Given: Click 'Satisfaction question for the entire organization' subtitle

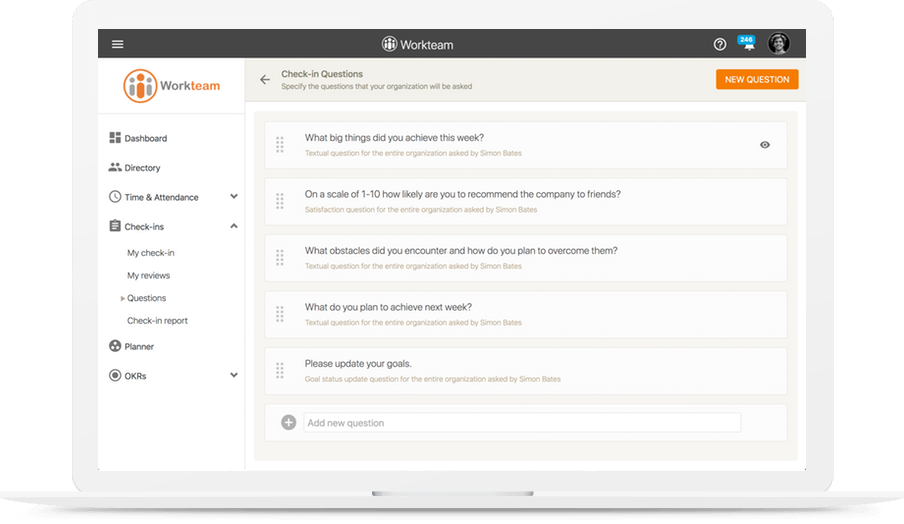Looking at the screenshot, I should click(x=421, y=210).
